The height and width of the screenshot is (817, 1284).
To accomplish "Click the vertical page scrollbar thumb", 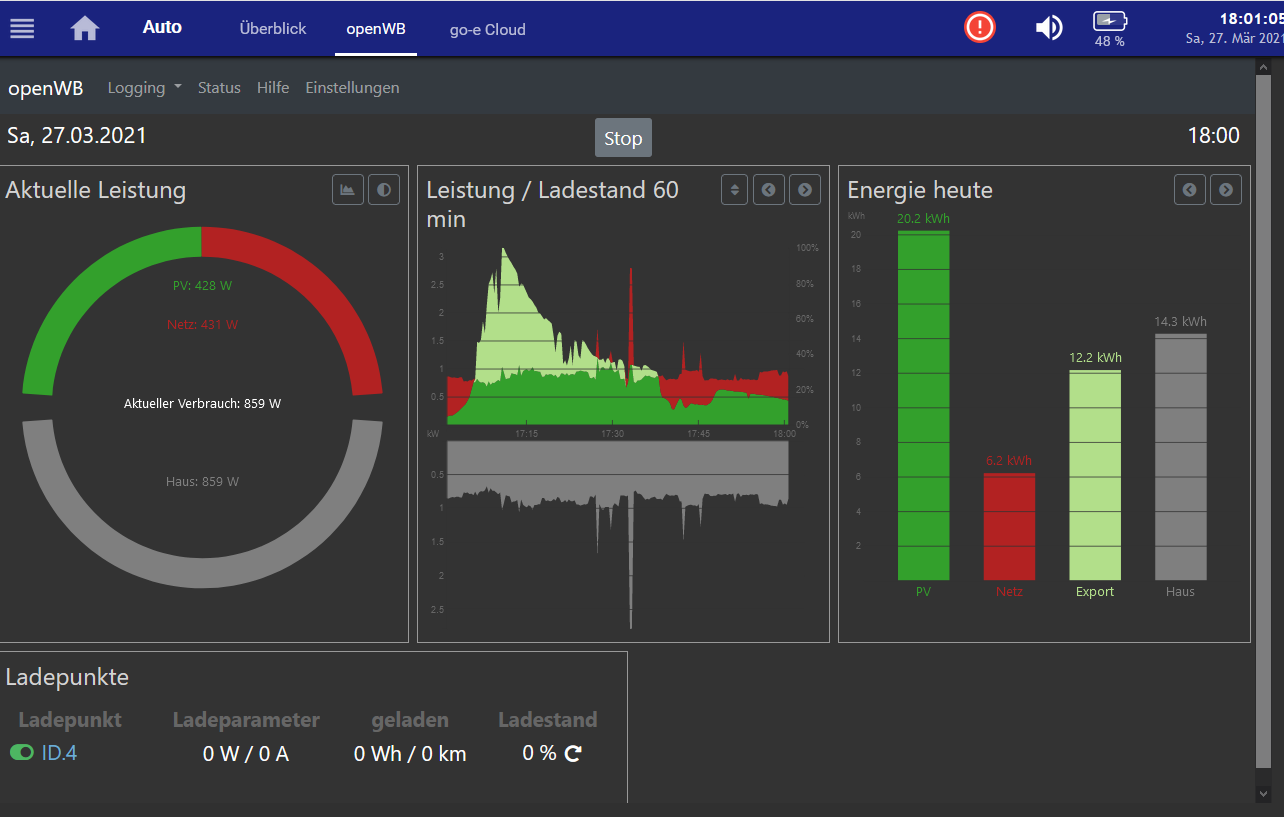I will 1262,422.
